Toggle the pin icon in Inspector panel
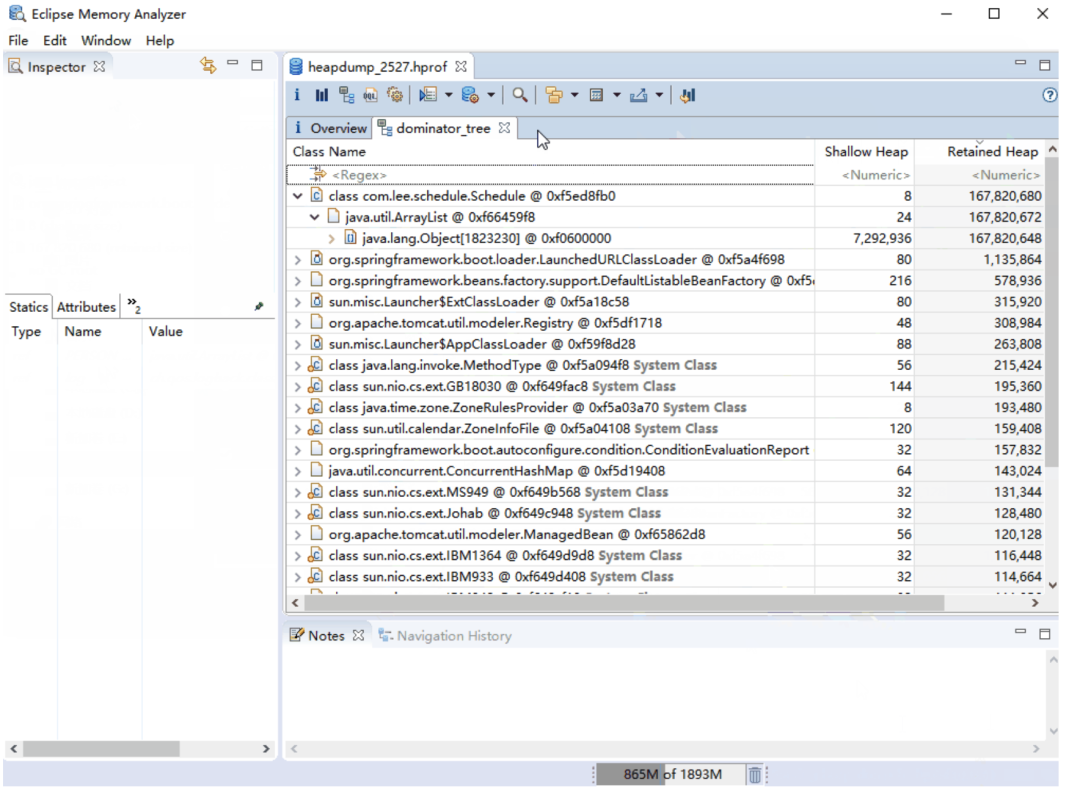 [259, 307]
